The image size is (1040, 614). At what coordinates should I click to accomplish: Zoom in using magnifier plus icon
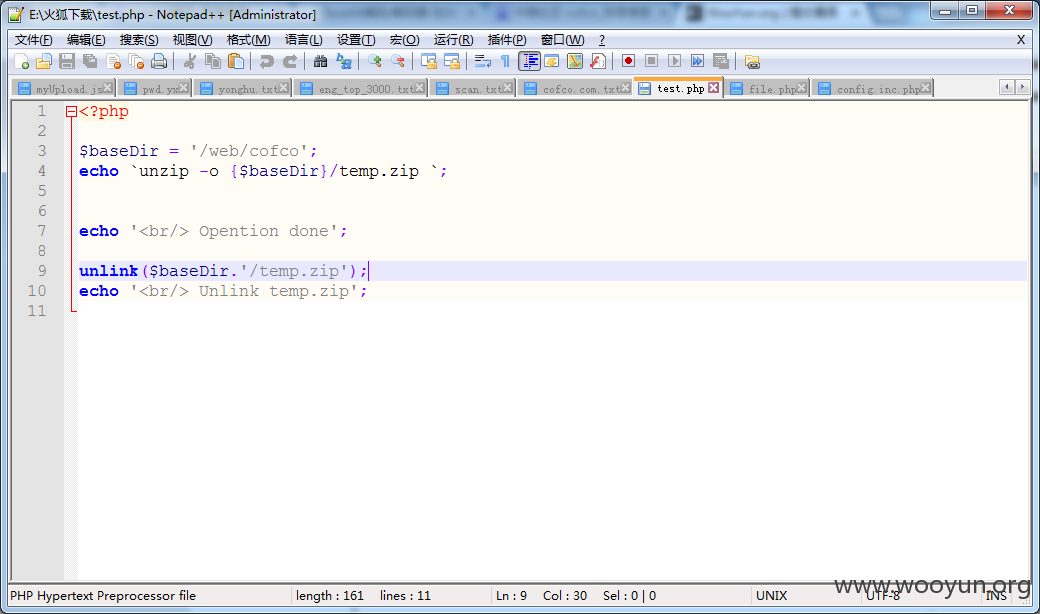(x=375, y=62)
